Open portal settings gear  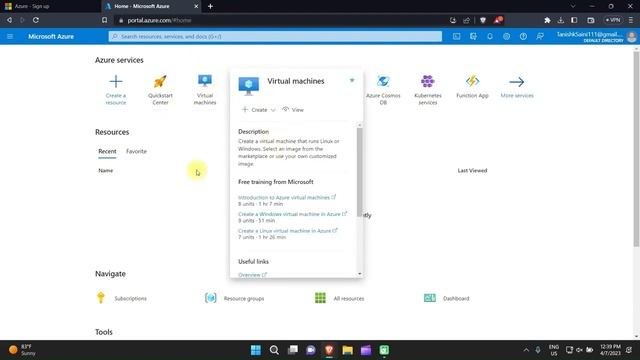pyautogui.click(x=507, y=36)
